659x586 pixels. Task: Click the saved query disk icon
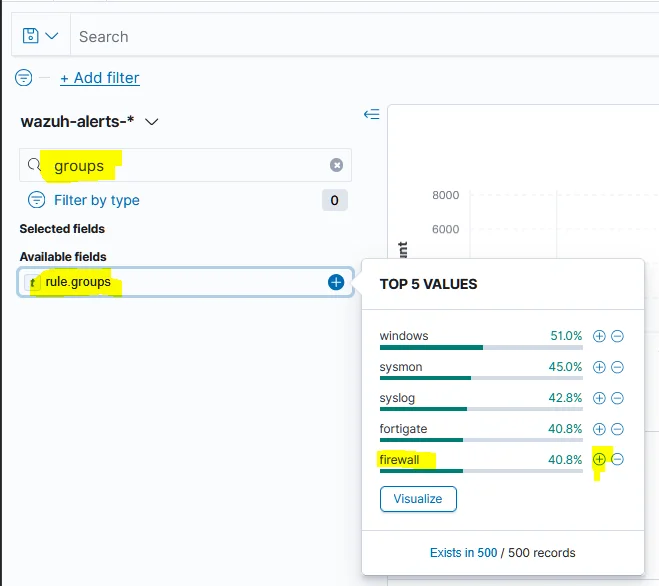click(x=30, y=36)
